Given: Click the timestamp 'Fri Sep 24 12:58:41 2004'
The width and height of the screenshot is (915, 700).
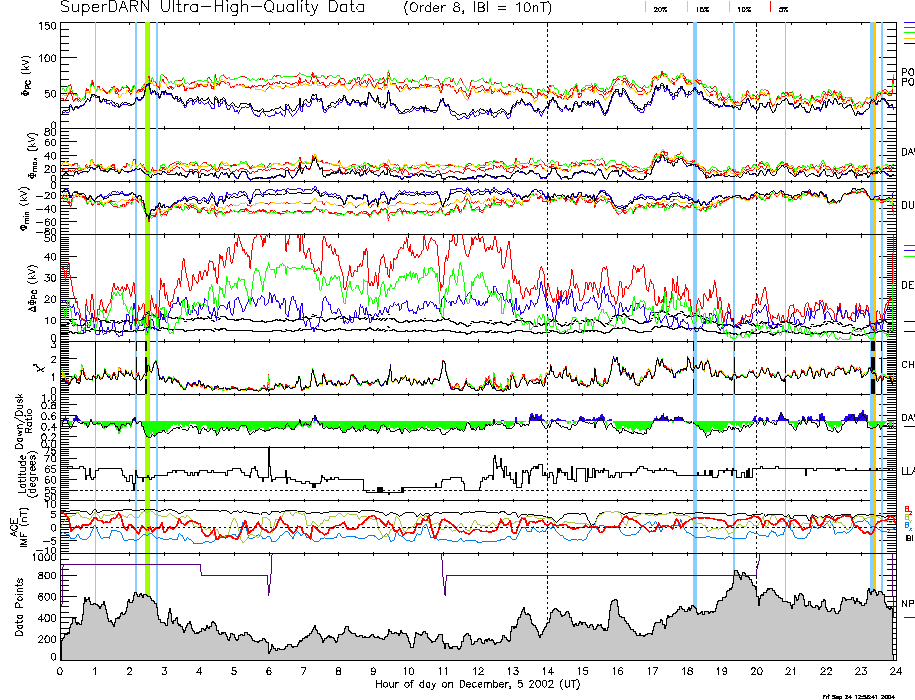Looking at the screenshot, I should click(x=858, y=696).
